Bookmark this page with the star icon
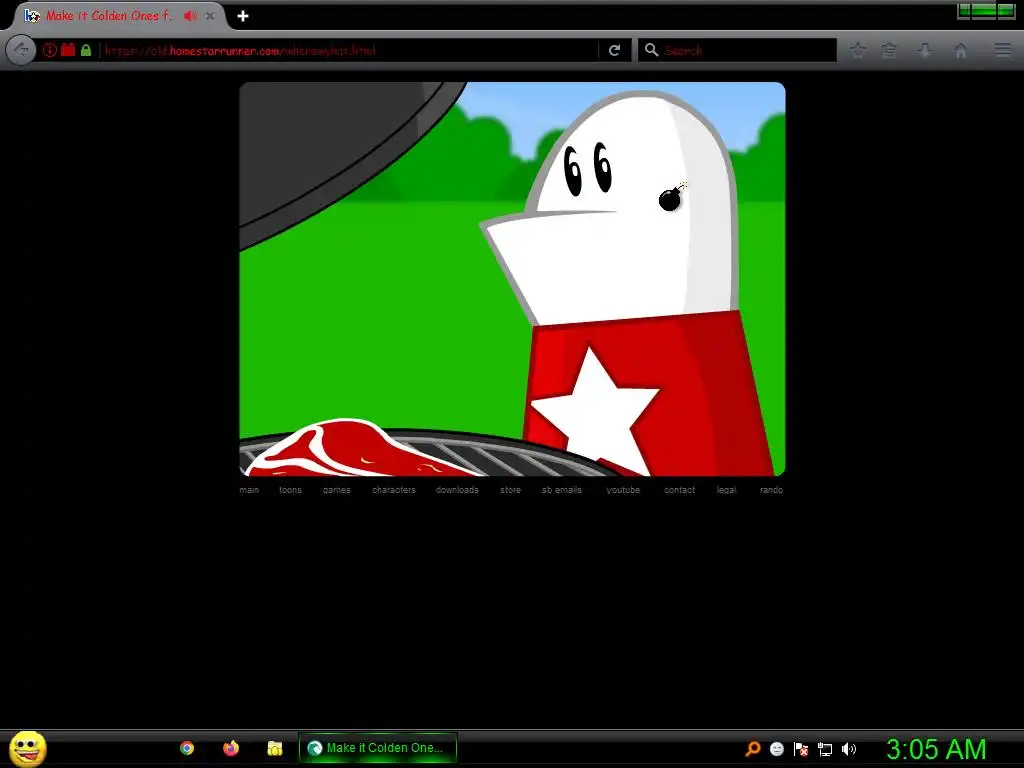Image resolution: width=1024 pixels, height=768 pixels. tap(857, 50)
